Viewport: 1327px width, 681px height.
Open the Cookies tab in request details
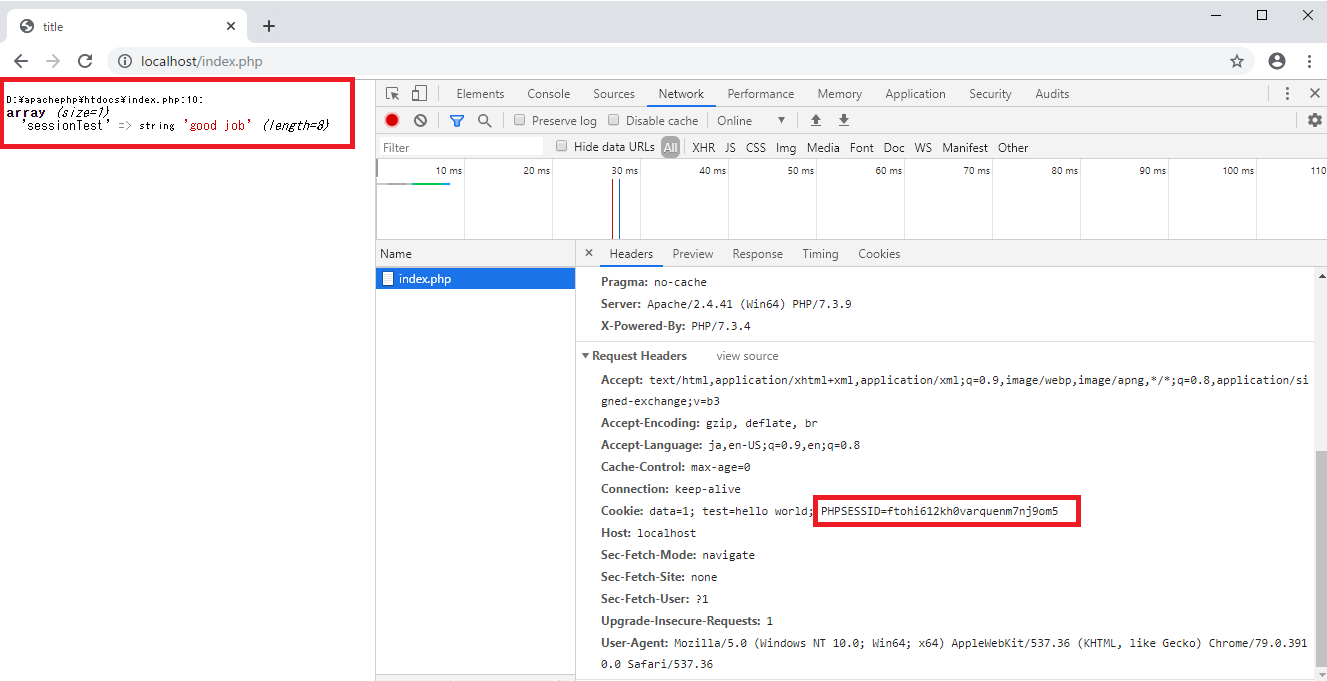(879, 254)
